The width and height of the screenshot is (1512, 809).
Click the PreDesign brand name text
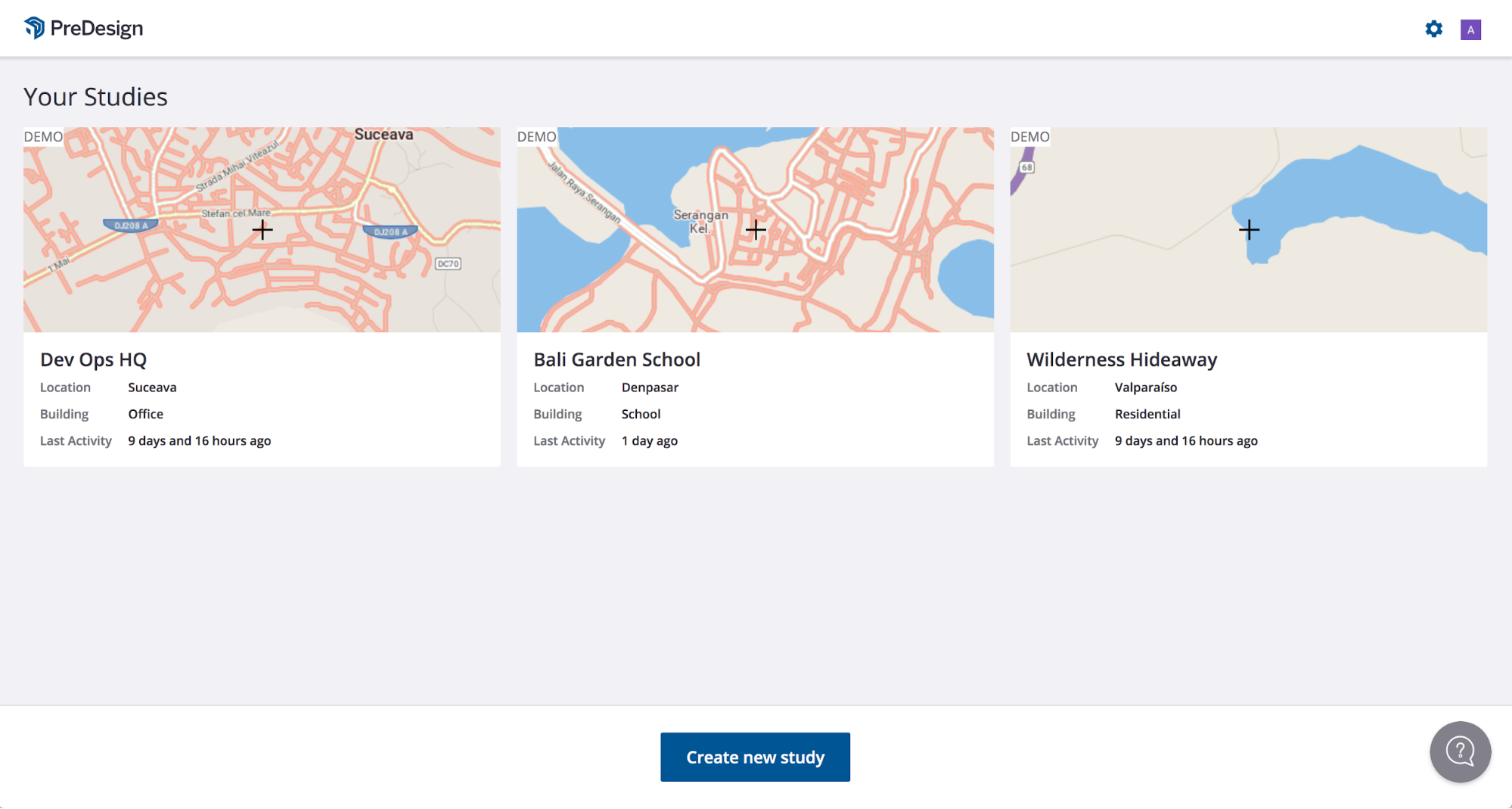(97, 29)
